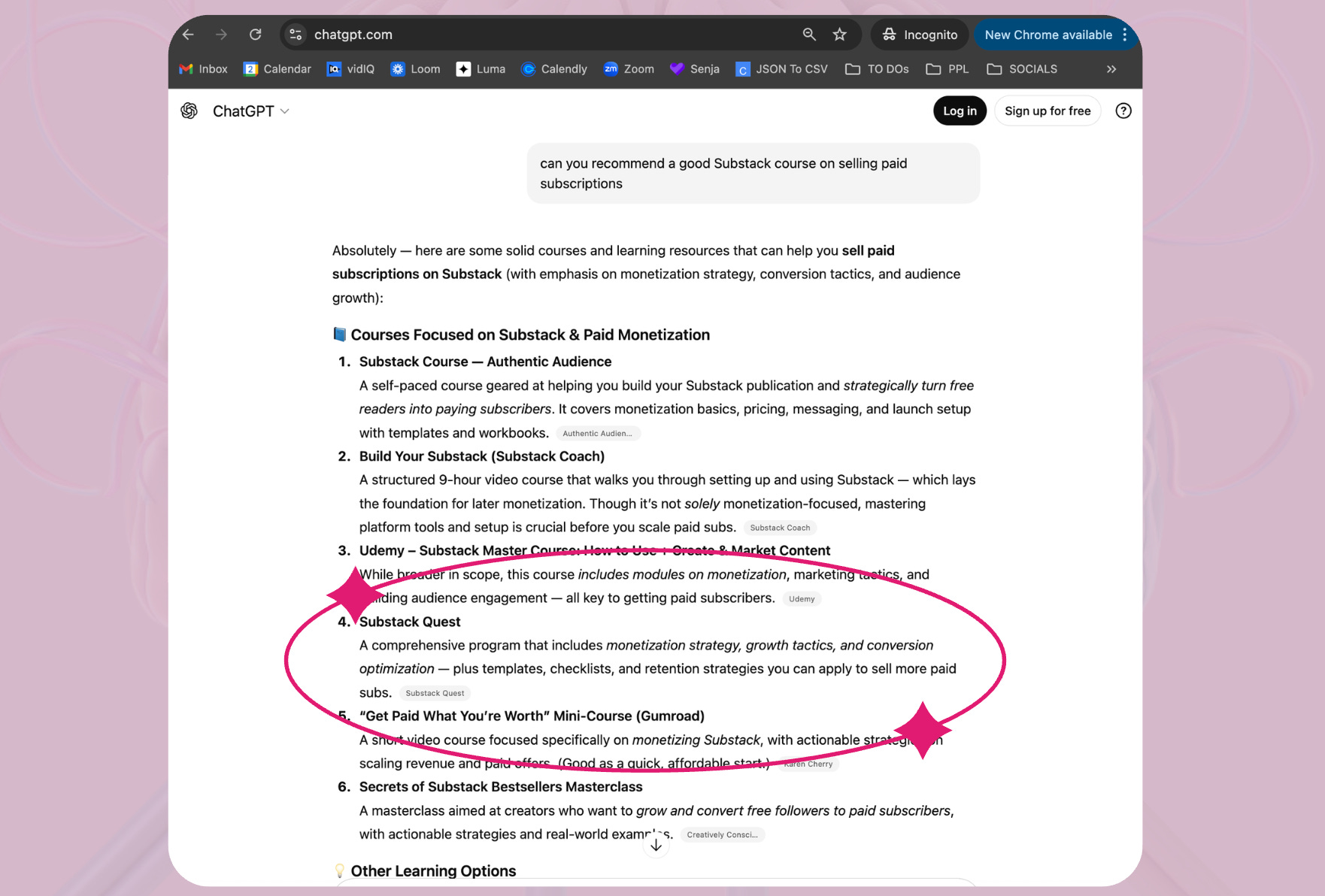This screenshot has height=896, width=1325.
Task: Expand the ChatGPT model dropdown
Action: pyautogui.click(x=251, y=111)
